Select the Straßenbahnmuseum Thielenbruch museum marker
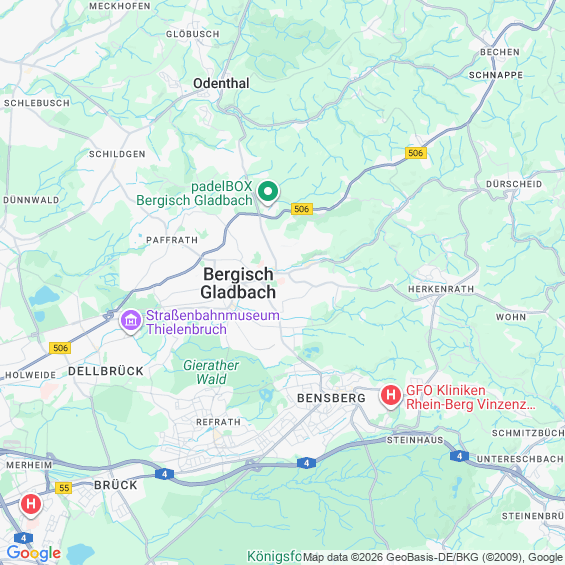The image size is (565, 565). tap(131, 321)
